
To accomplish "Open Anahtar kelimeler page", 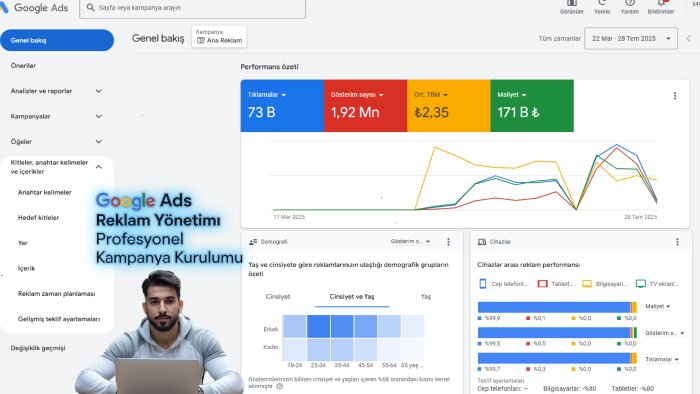I will [x=45, y=192].
